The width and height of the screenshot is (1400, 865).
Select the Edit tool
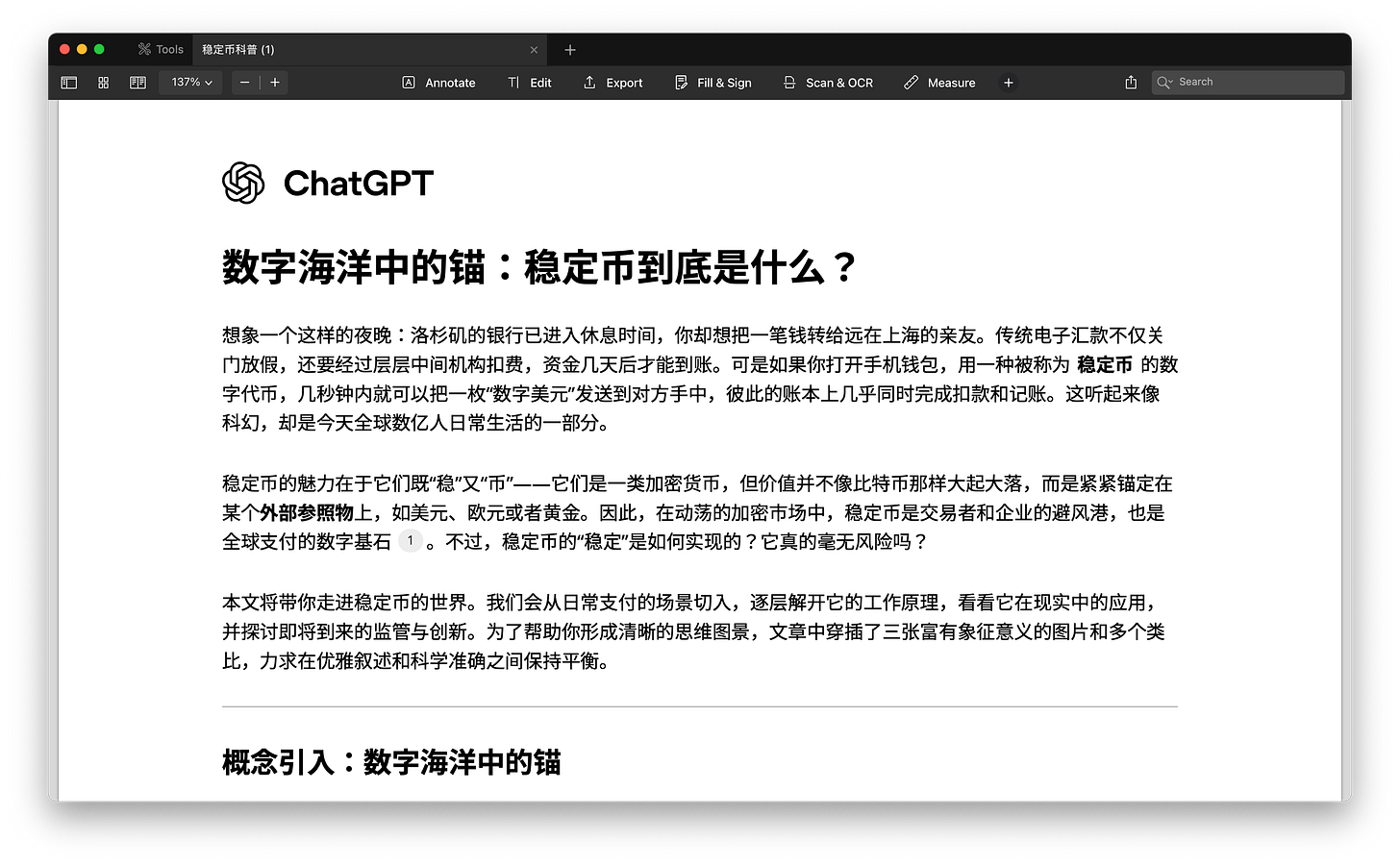530,83
